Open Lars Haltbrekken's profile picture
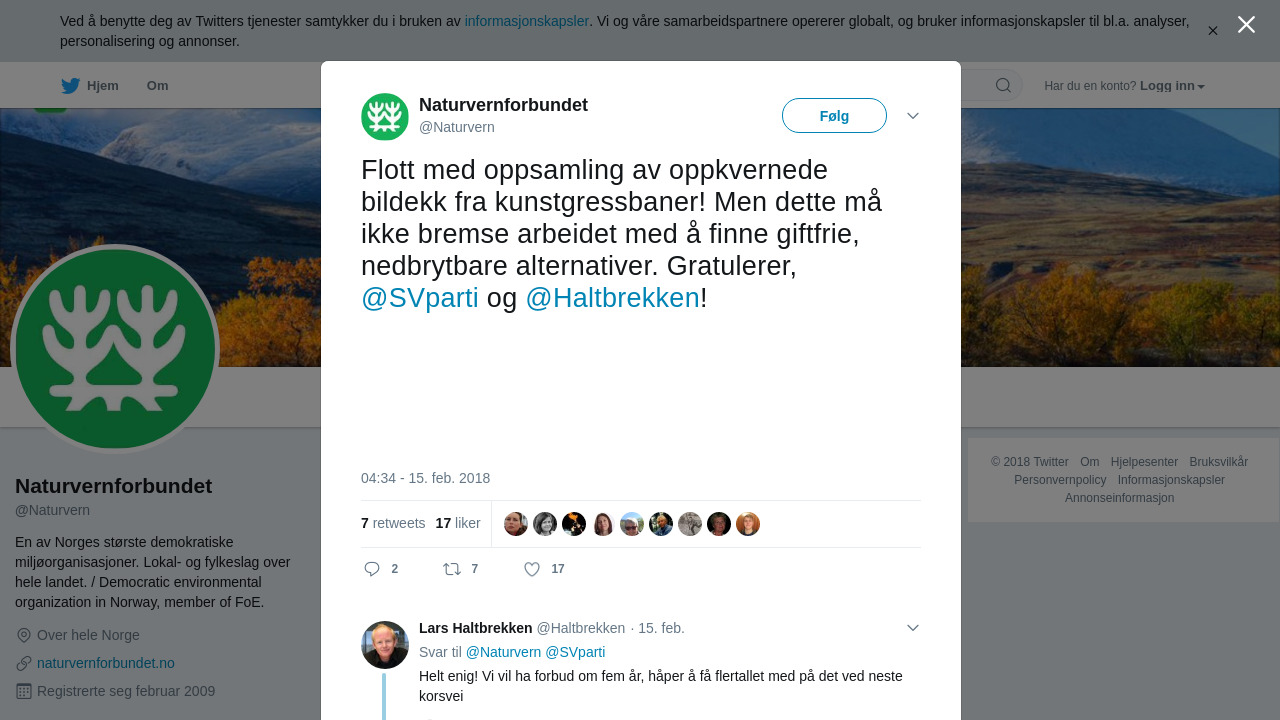The height and width of the screenshot is (720, 1280). pyautogui.click(x=385, y=645)
